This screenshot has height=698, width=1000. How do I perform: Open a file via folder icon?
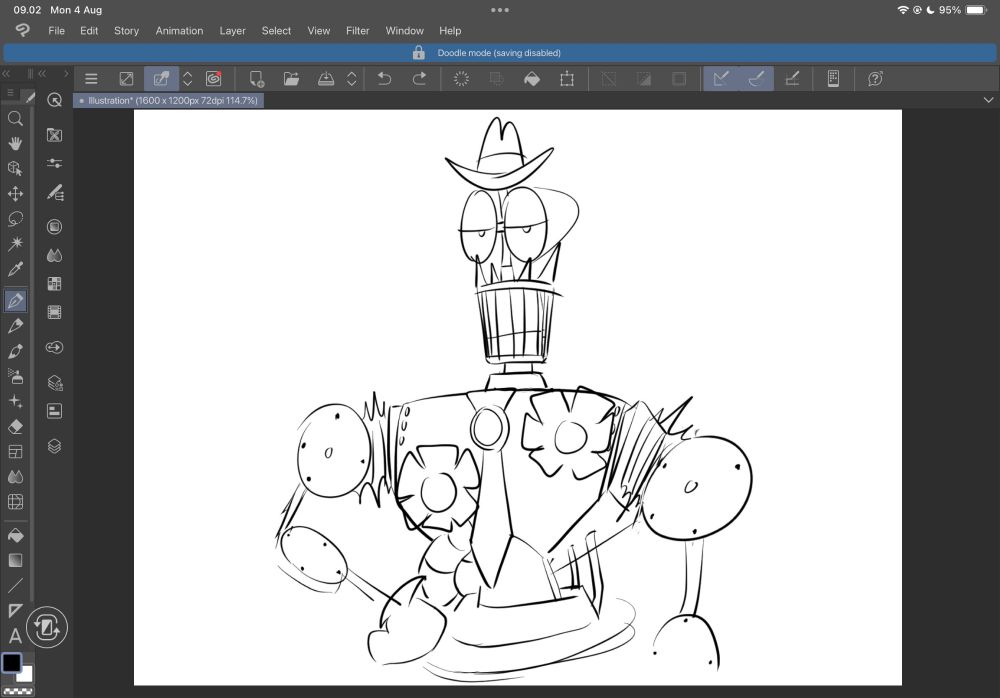(291, 78)
